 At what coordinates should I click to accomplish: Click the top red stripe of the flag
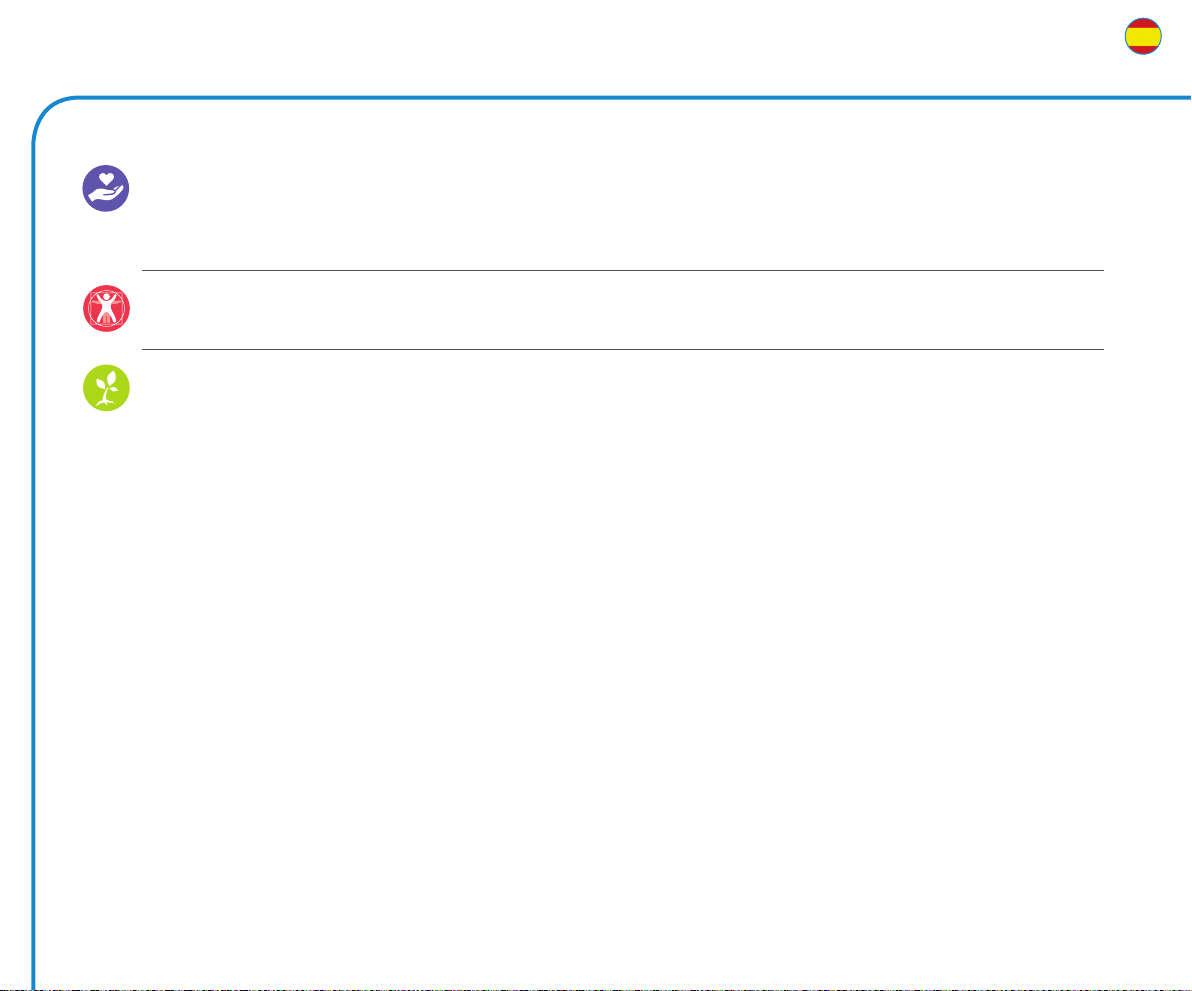pos(1143,24)
